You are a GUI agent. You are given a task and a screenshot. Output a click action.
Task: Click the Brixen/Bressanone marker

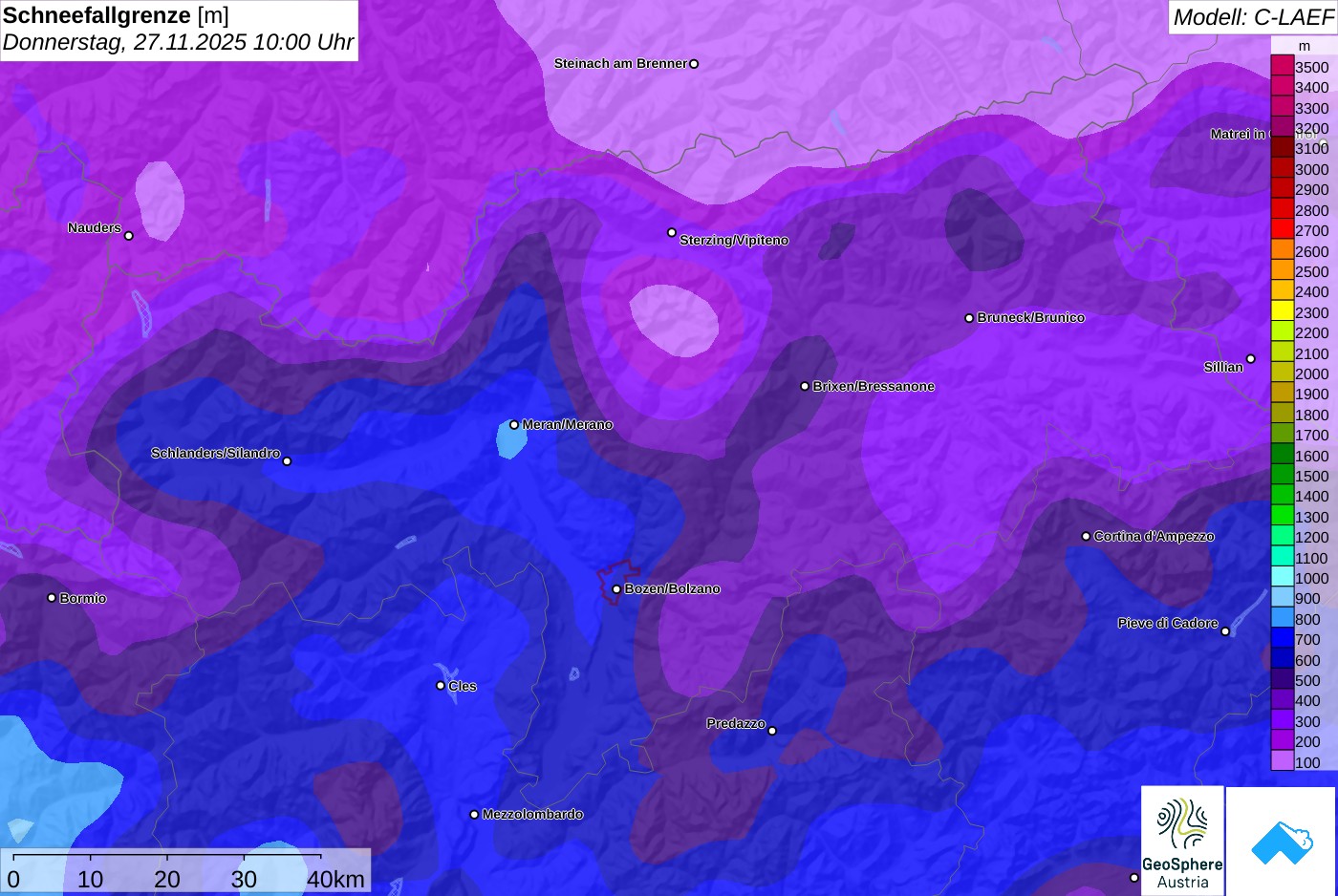(805, 386)
